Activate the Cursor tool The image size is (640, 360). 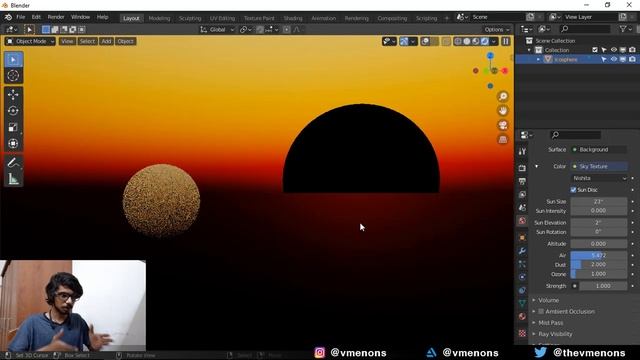13,76
